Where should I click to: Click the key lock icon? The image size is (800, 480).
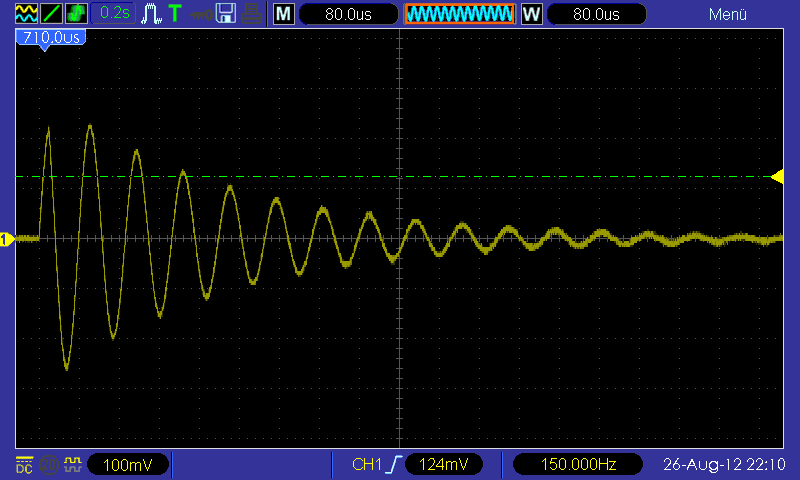tap(201, 14)
